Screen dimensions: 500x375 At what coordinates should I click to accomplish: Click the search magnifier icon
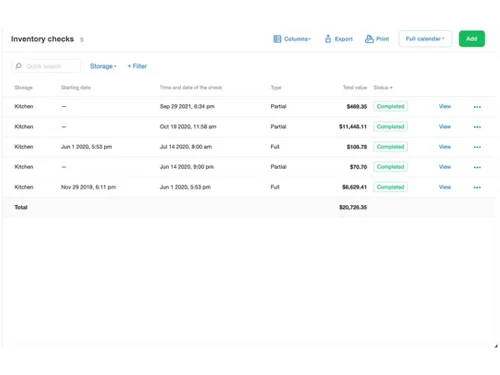[x=19, y=66]
